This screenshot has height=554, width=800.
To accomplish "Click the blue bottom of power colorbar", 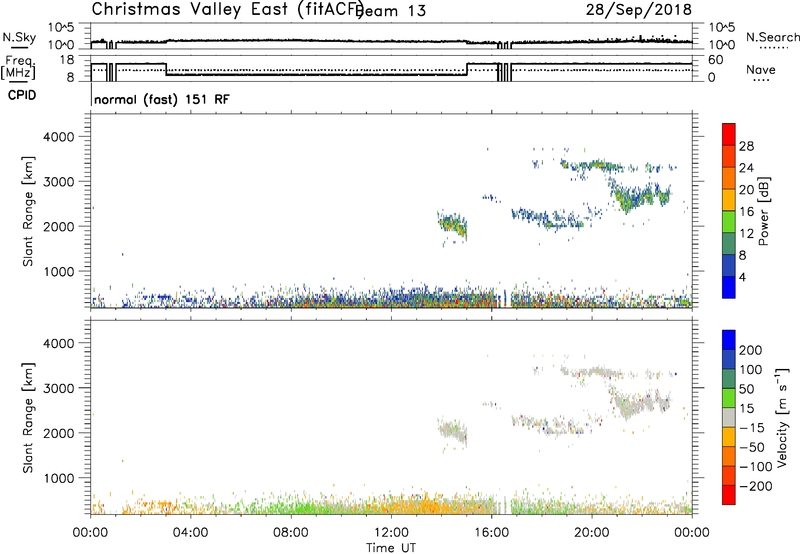I will coord(729,287).
